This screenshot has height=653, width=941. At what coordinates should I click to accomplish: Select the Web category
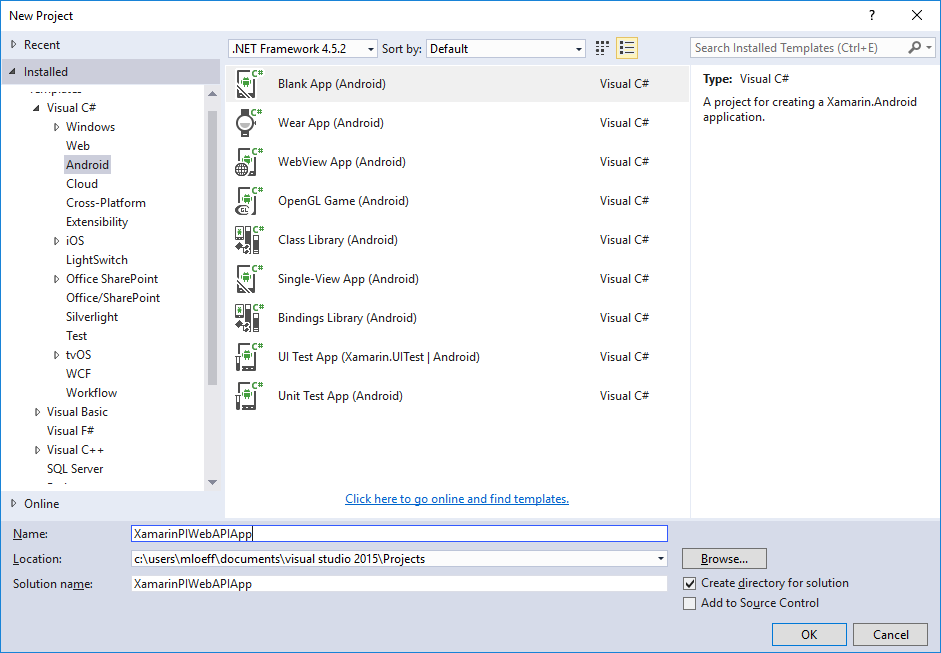[x=78, y=146]
